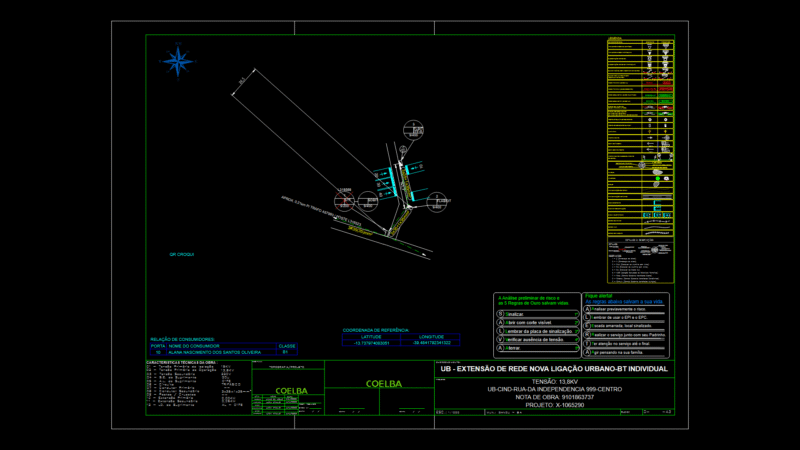Click the PROJETO: X-1065290 text
This screenshot has height=450, width=800.
click(555, 405)
